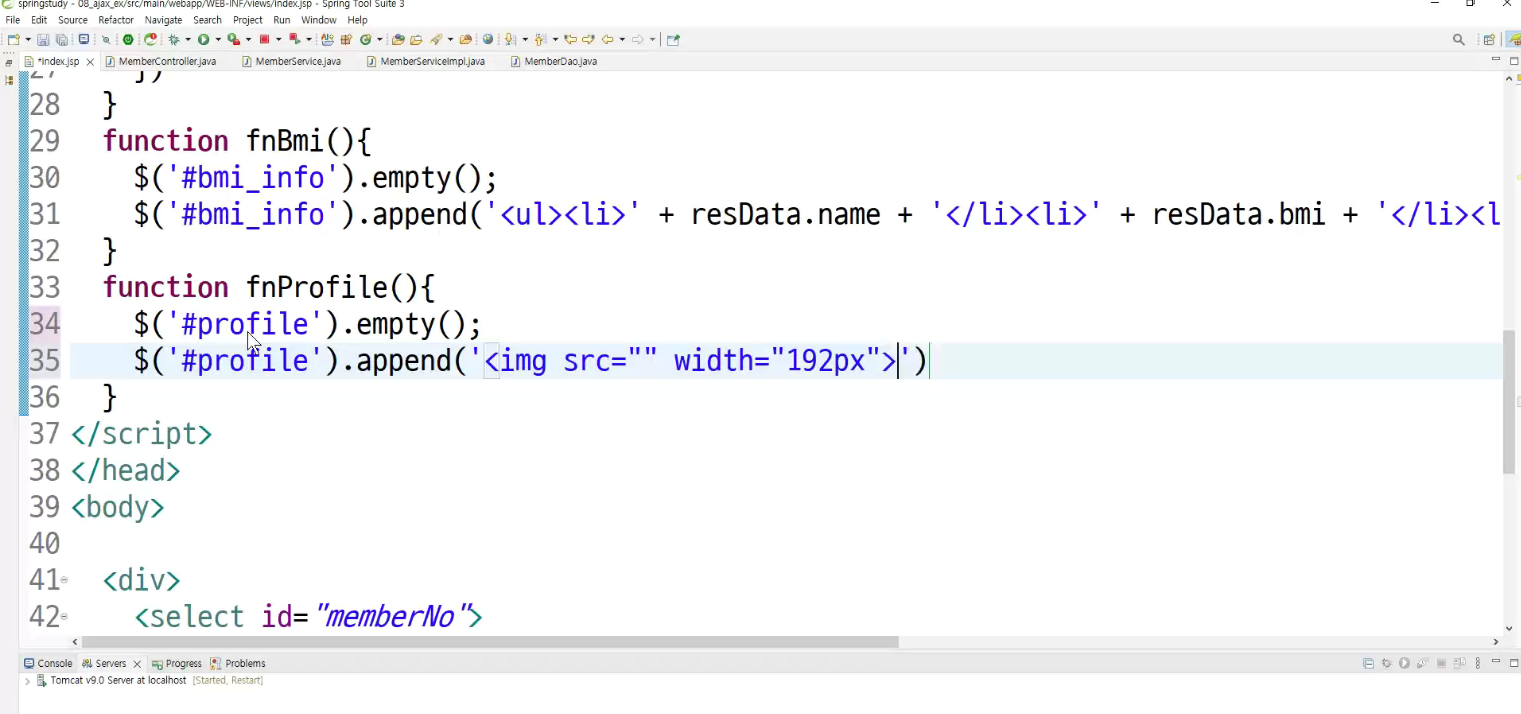Screen dimensions: 1521x714
Task: Click the green Boot Dashboard icon
Action: [128, 40]
